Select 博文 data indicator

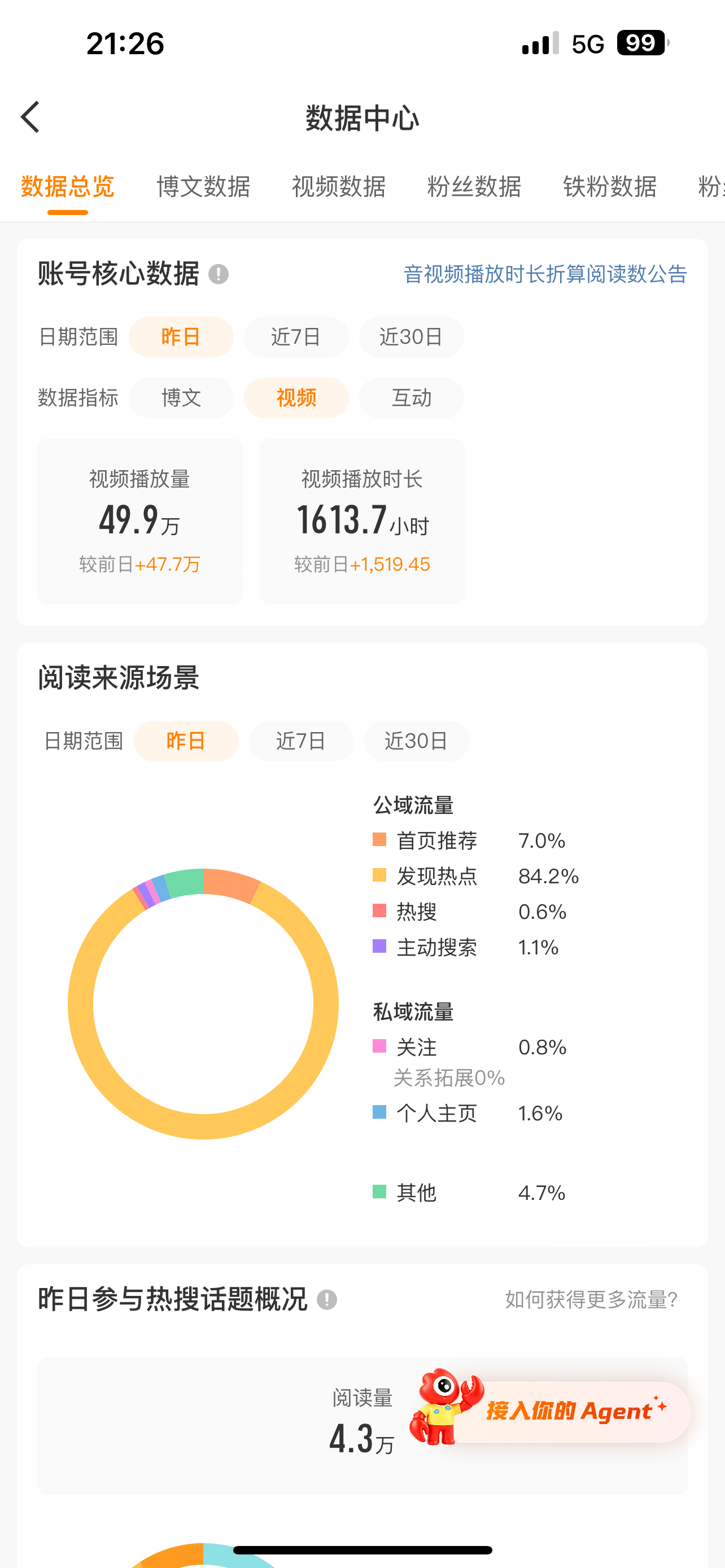click(181, 397)
